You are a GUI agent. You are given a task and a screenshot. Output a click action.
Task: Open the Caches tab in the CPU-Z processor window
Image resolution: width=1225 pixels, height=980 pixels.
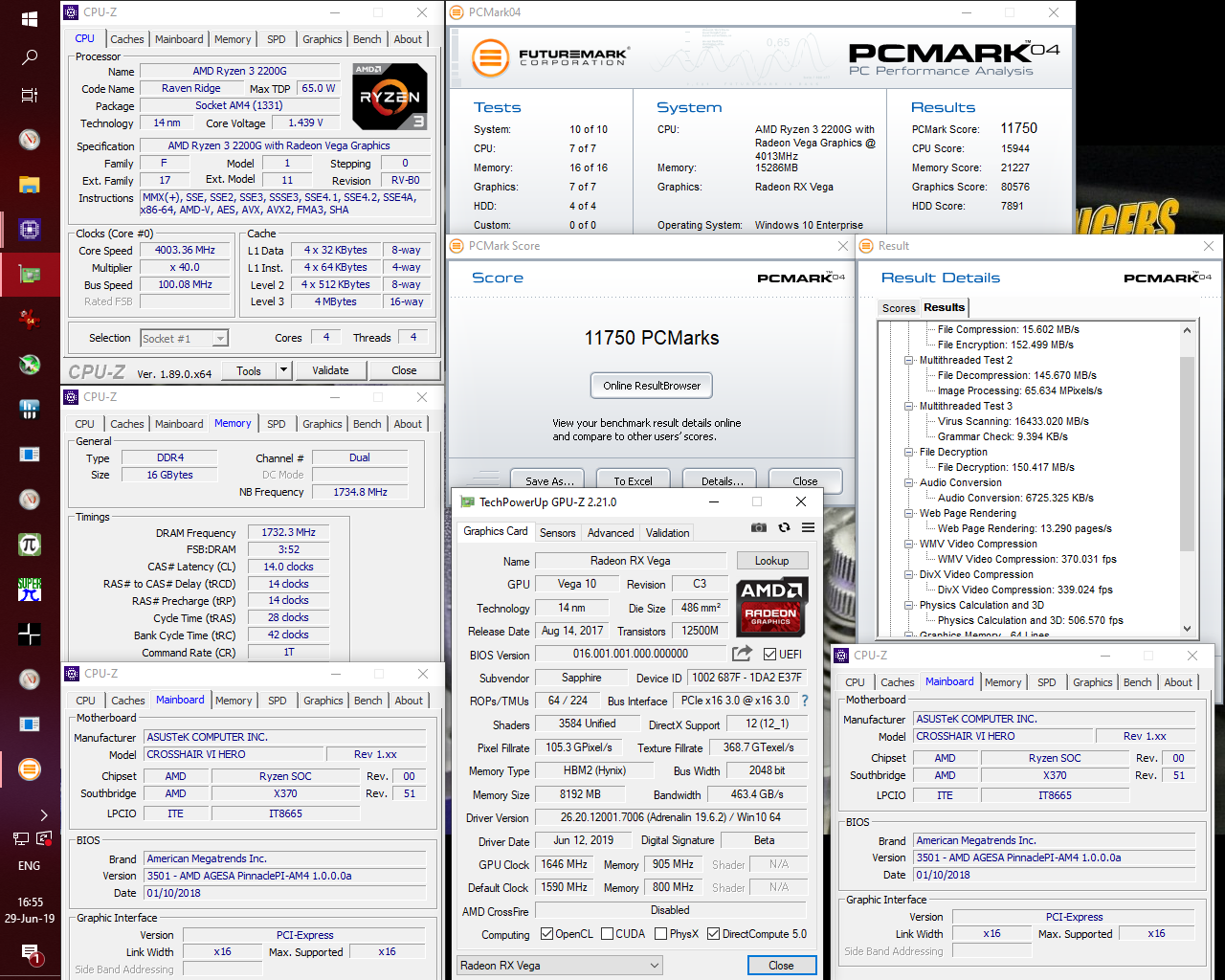point(127,39)
